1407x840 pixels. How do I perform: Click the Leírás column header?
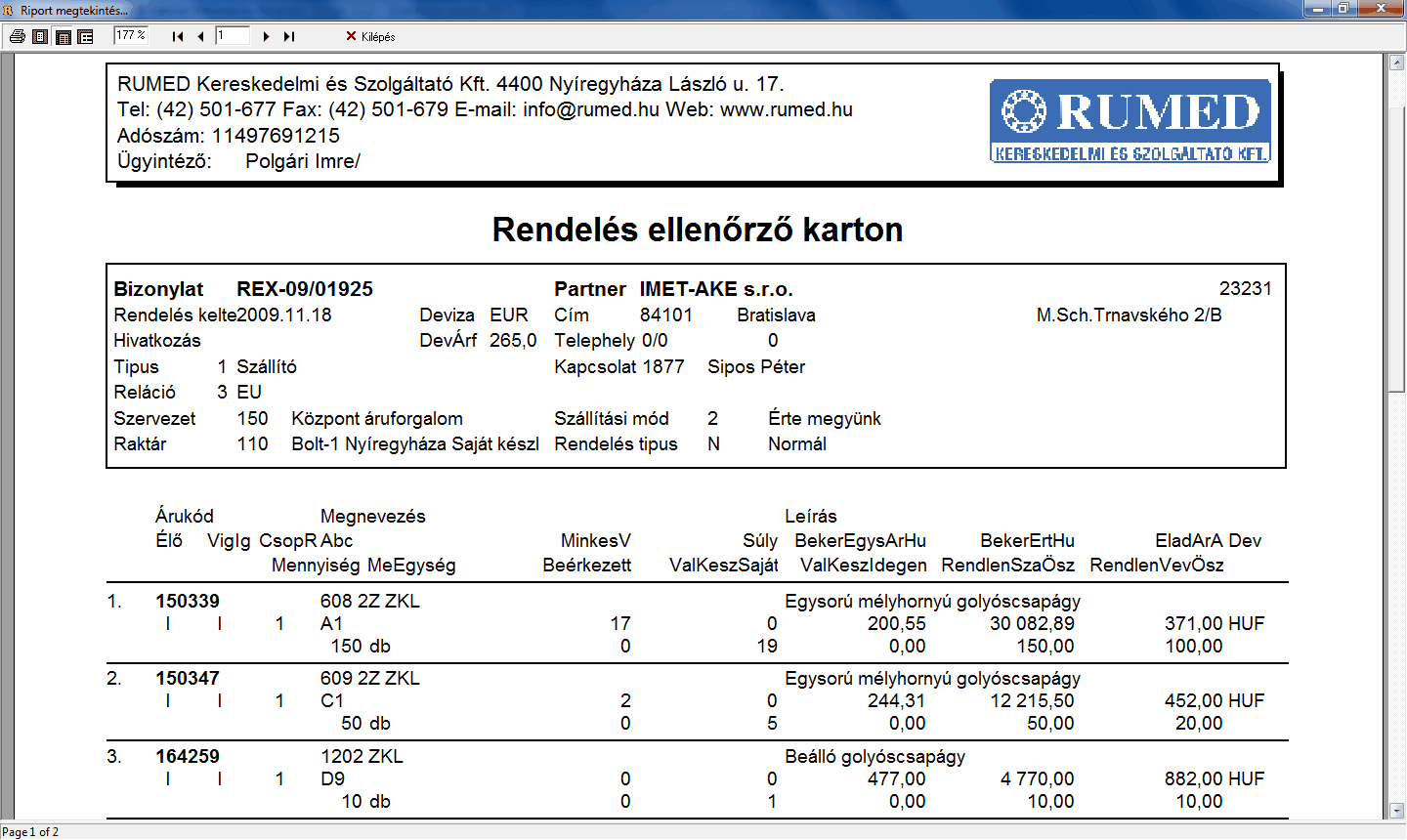[x=811, y=516]
